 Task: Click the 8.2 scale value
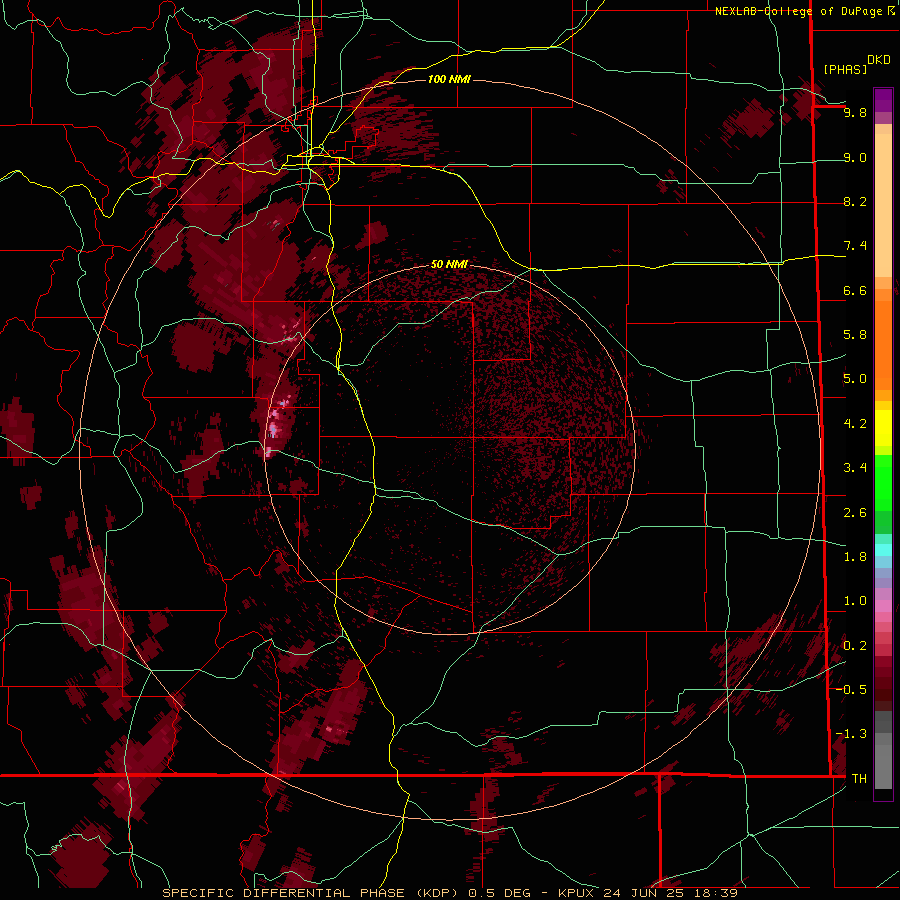click(855, 201)
